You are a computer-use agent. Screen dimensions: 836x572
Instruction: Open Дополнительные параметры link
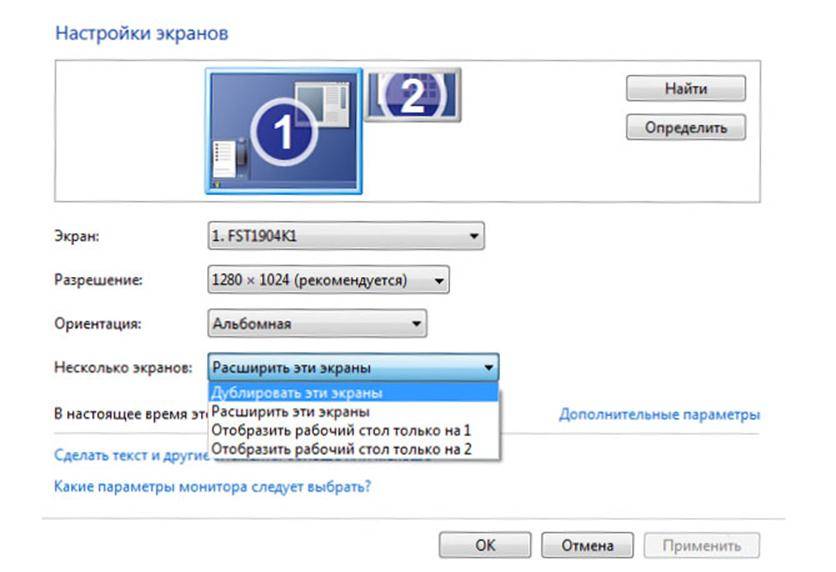[659, 414]
